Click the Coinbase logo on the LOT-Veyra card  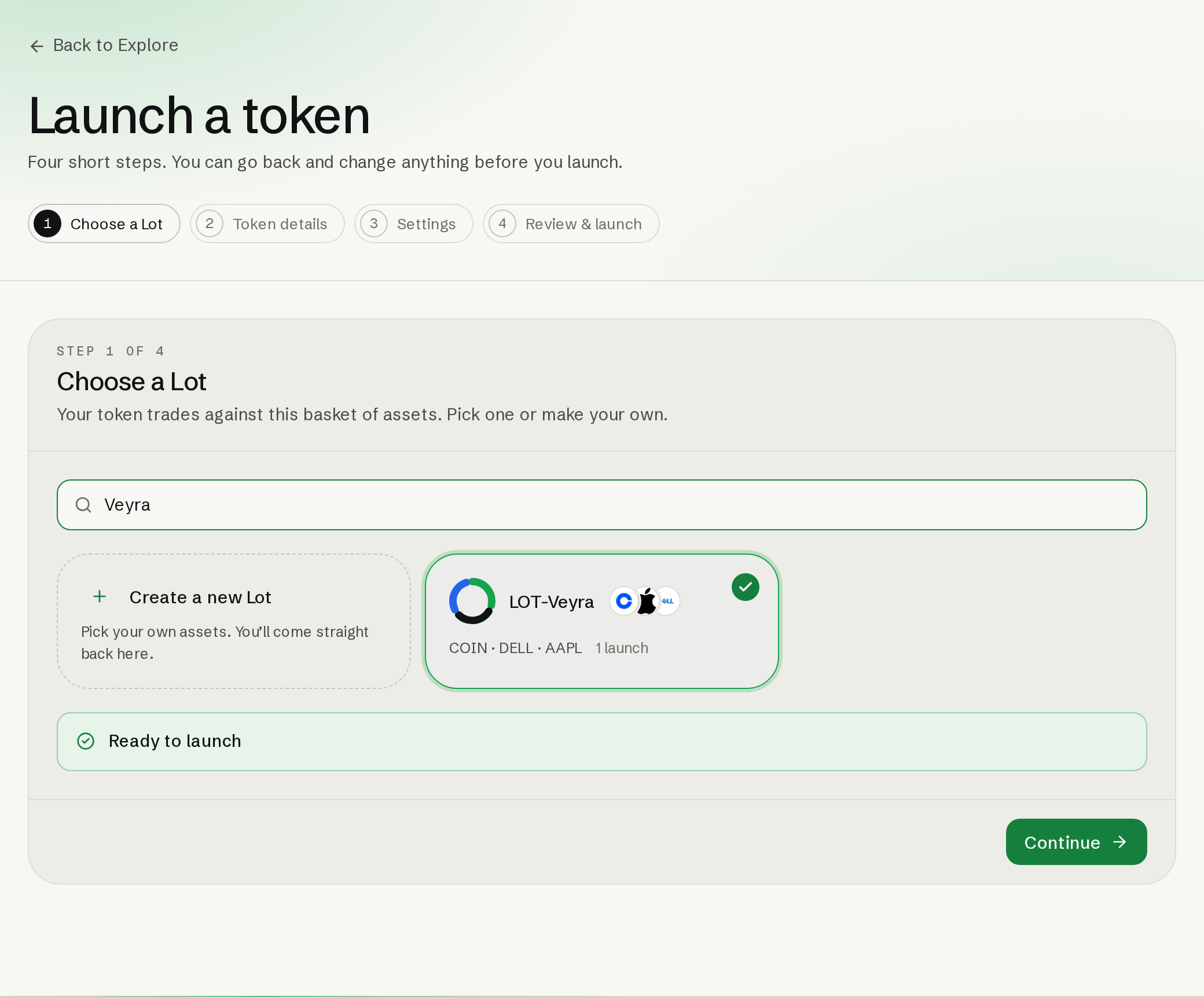pos(623,601)
